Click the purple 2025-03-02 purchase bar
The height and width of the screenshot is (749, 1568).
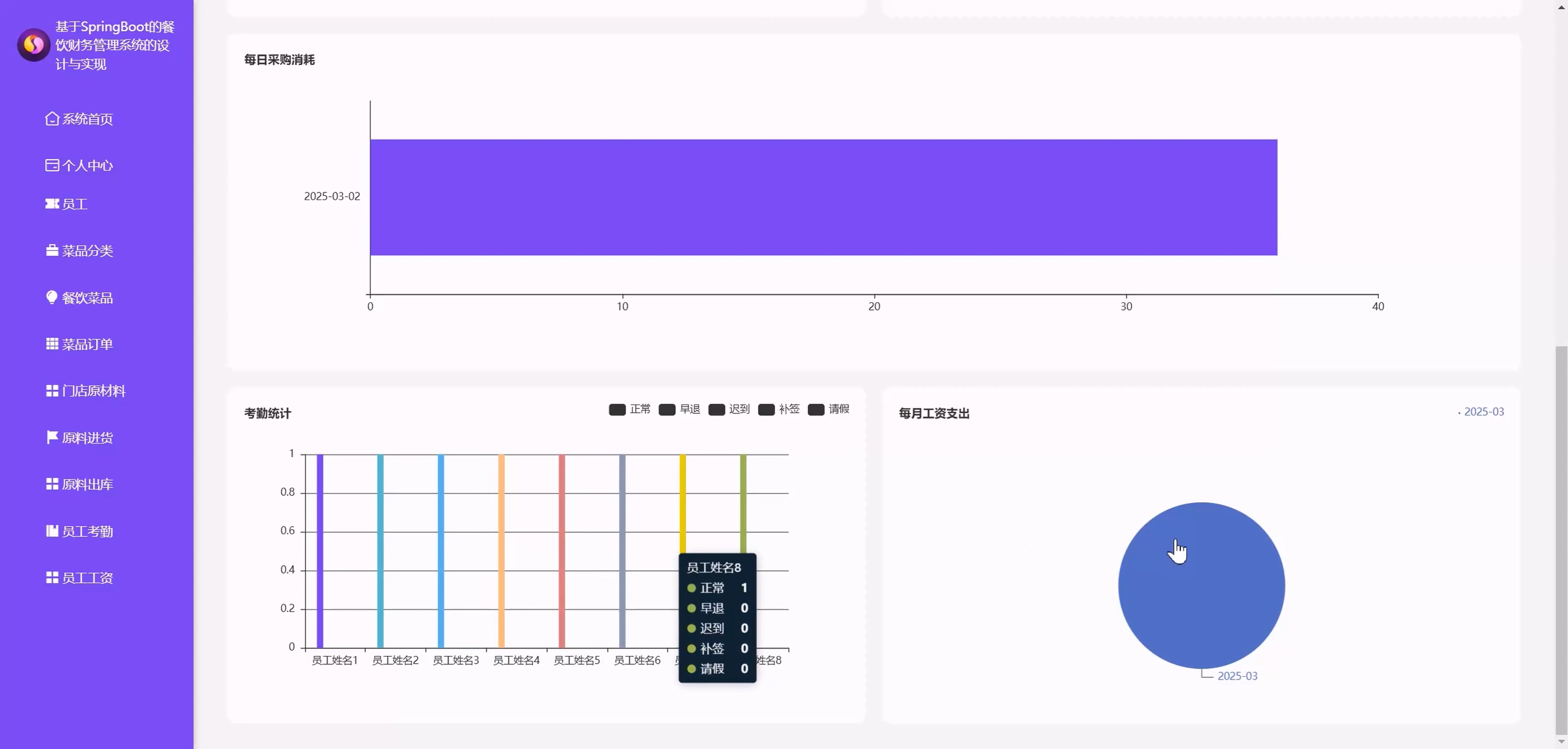[823, 197]
